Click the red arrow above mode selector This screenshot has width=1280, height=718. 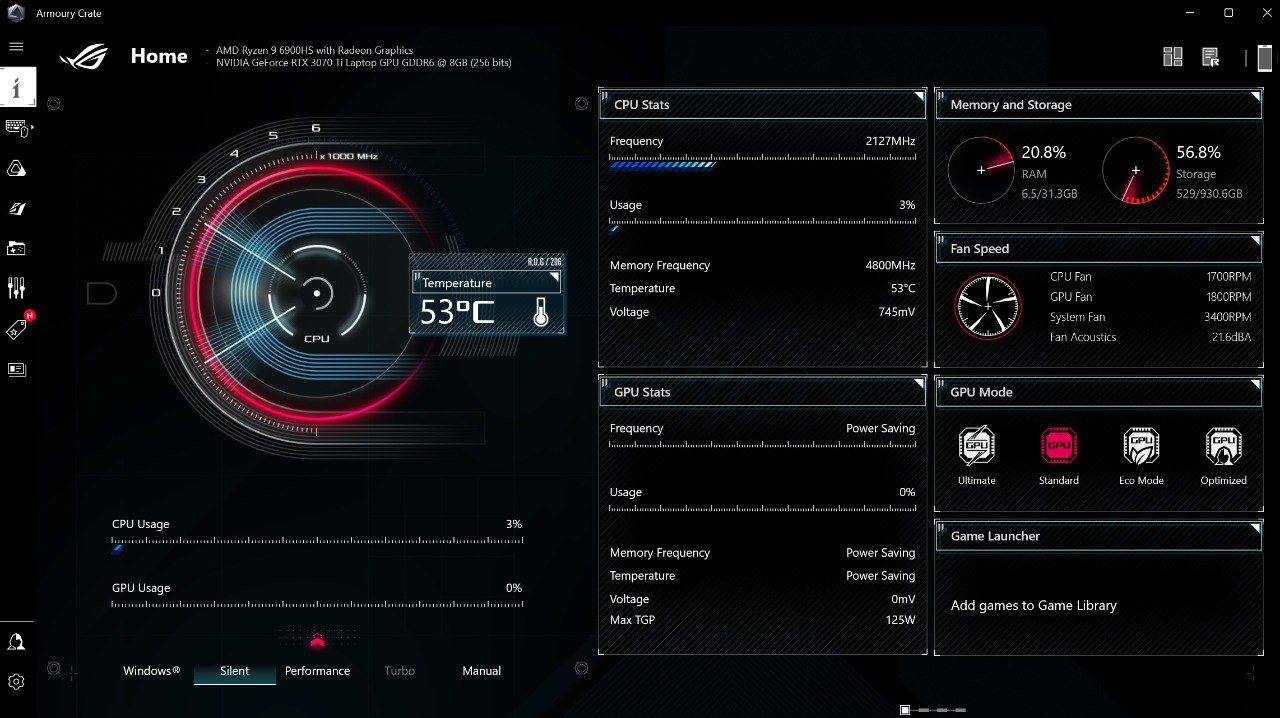click(317, 641)
